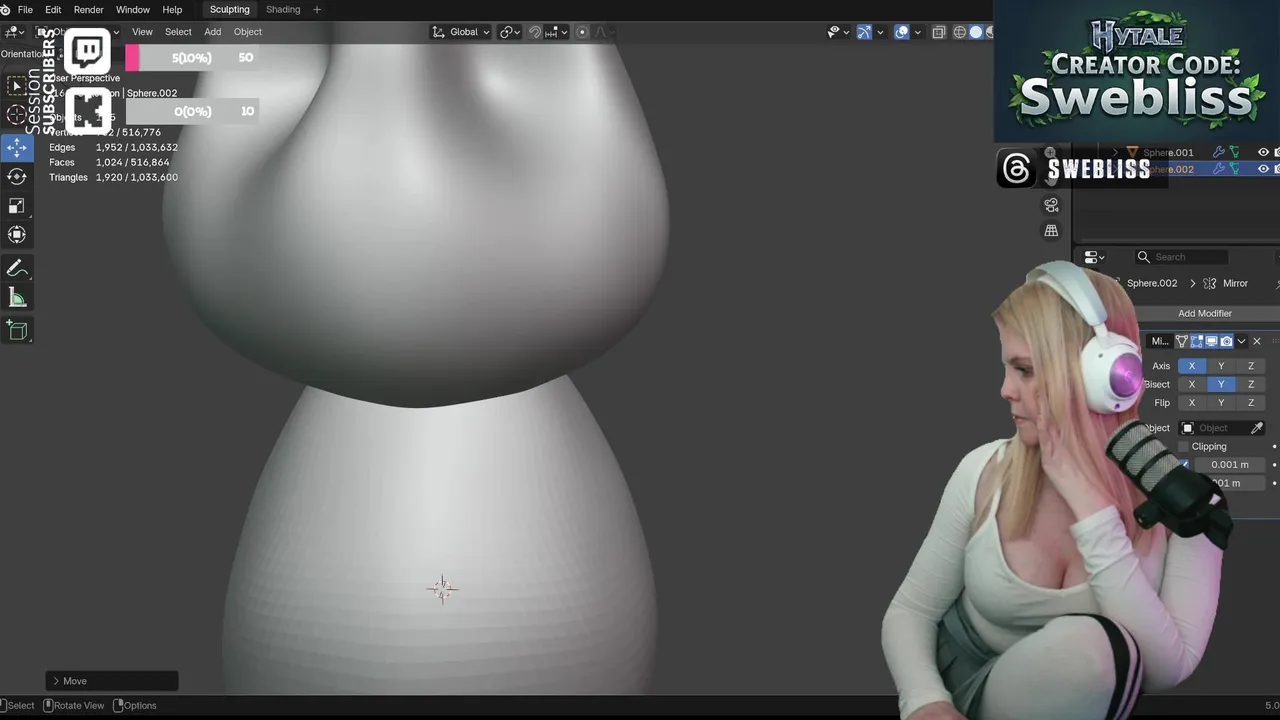
Task: Remove the Mirror modifier with X
Action: (x=1257, y=341)
